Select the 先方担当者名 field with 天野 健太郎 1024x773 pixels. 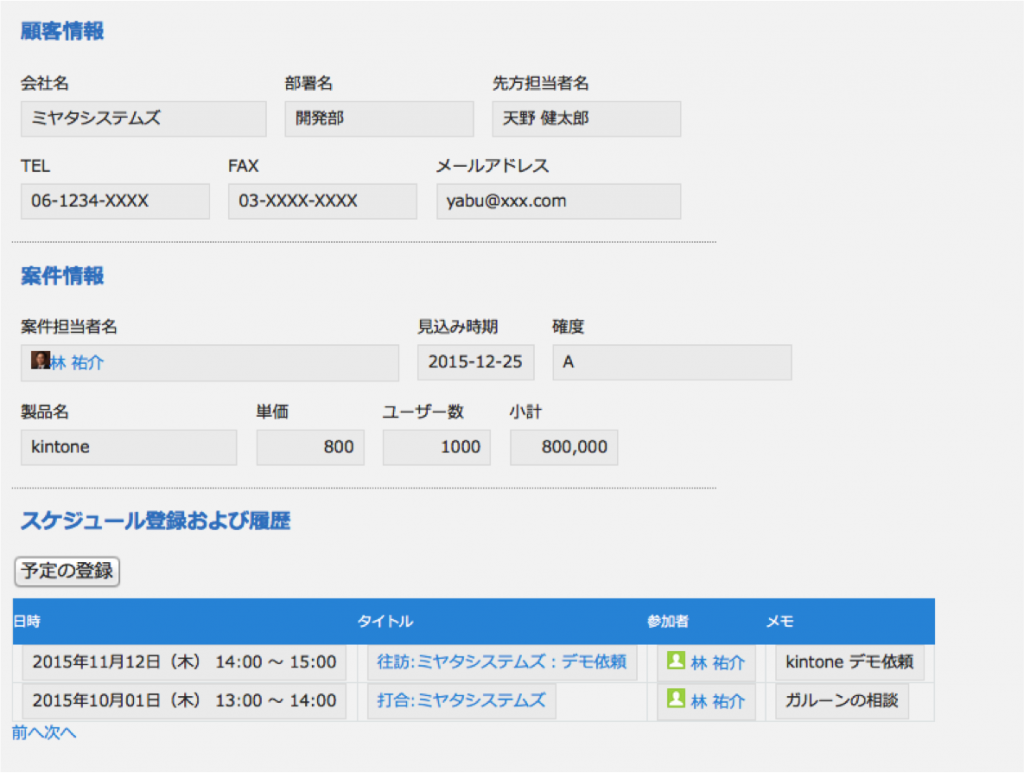tap(585, 118)
